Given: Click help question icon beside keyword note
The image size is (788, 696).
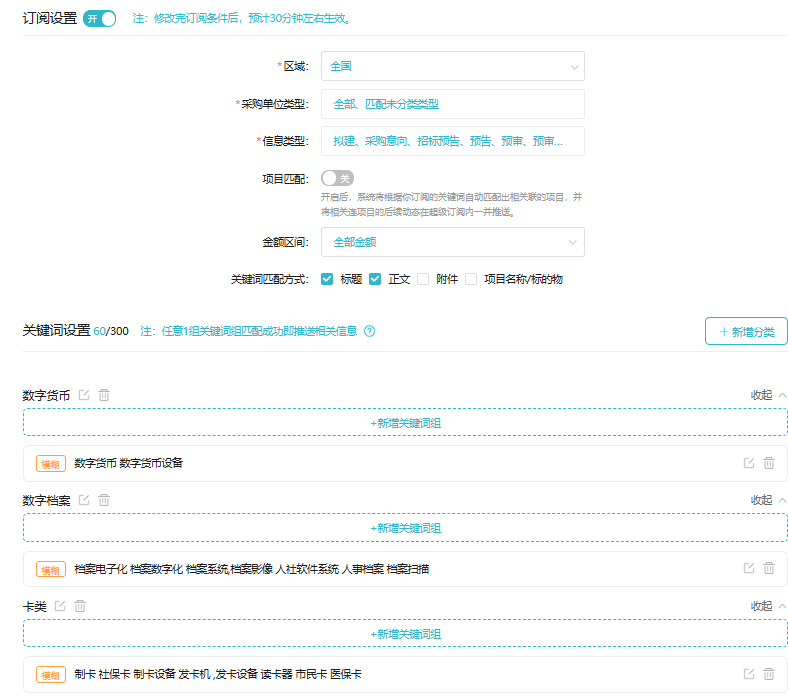Looking at the screenshot, I should (369, 331).
